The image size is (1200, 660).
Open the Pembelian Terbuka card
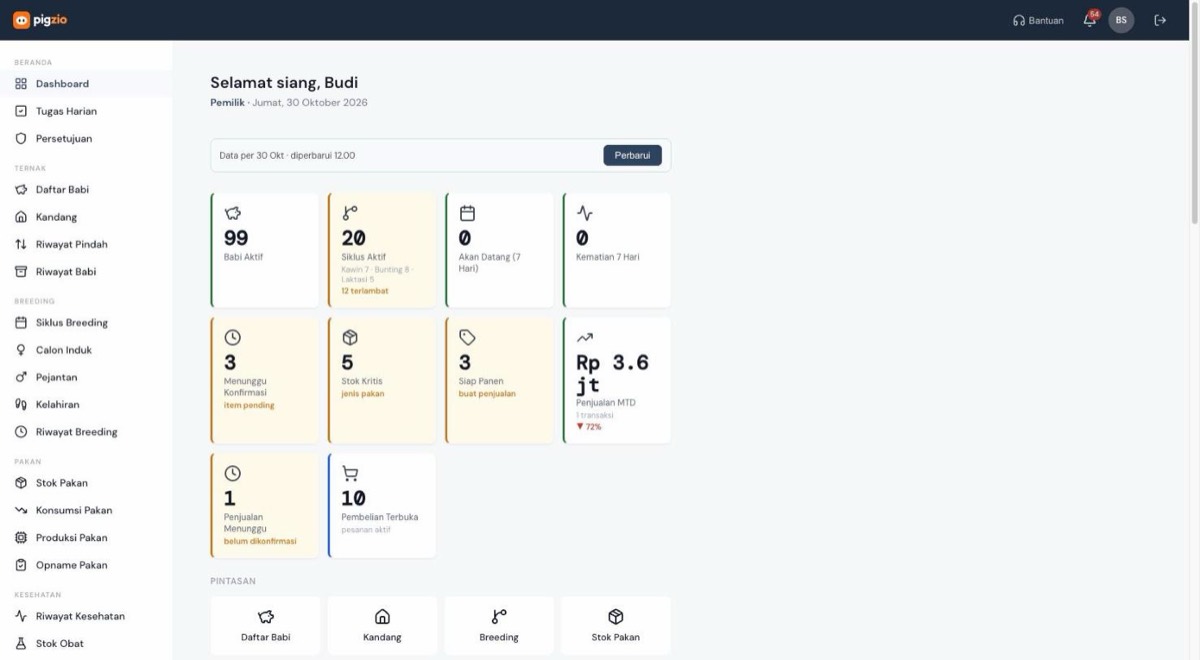pyautogui.click(x=382, y=505)
